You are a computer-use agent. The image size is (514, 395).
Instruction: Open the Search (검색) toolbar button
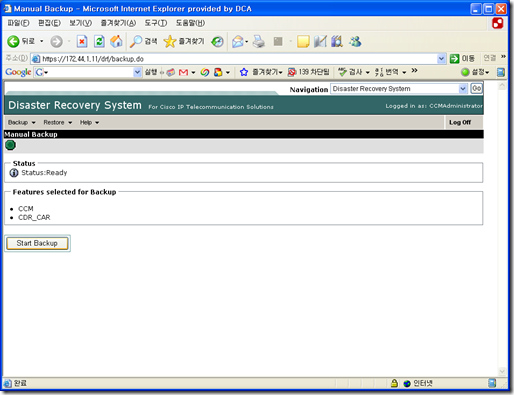[143, 41]
